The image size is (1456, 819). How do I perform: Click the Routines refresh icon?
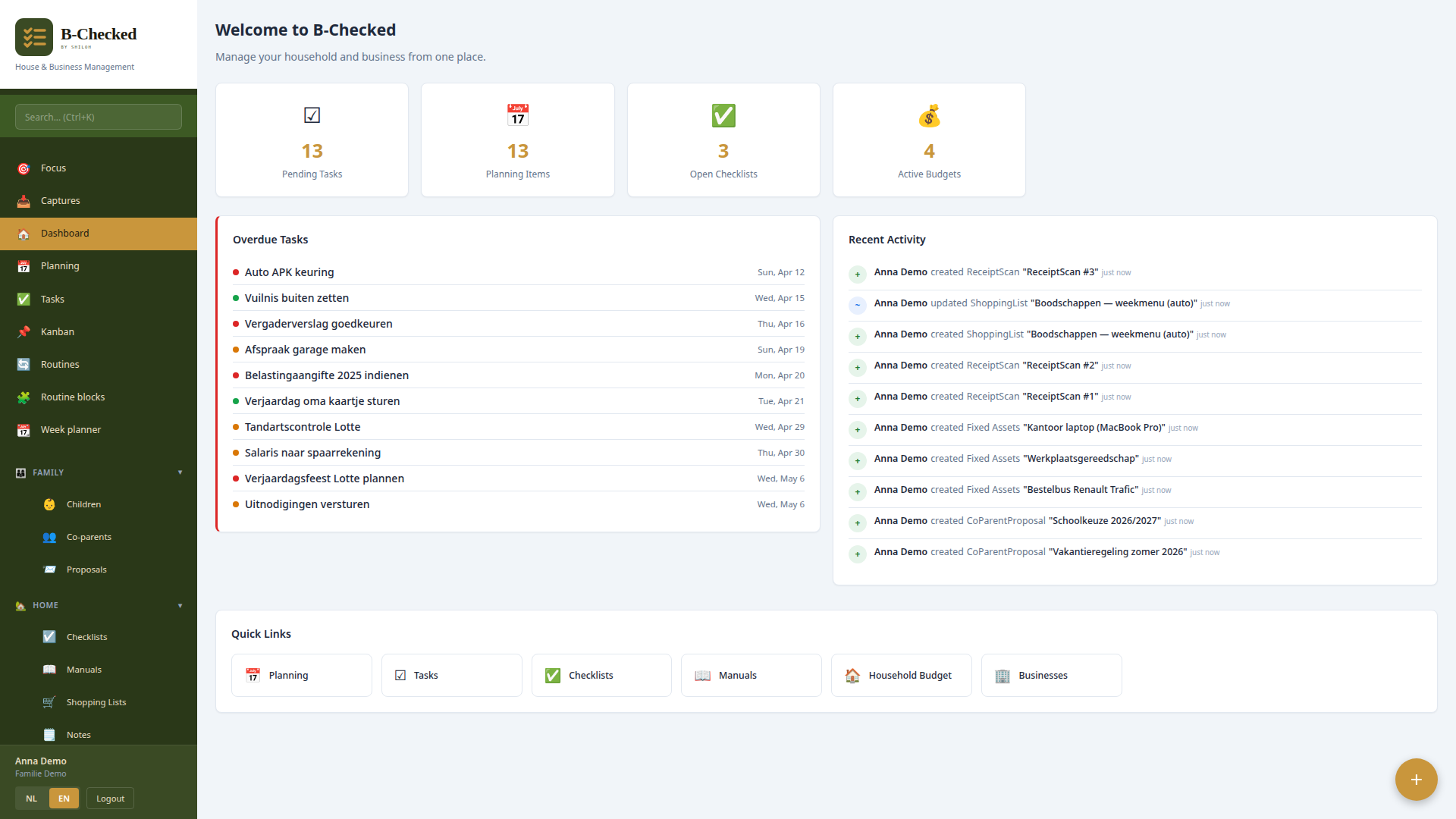[24, 365]
